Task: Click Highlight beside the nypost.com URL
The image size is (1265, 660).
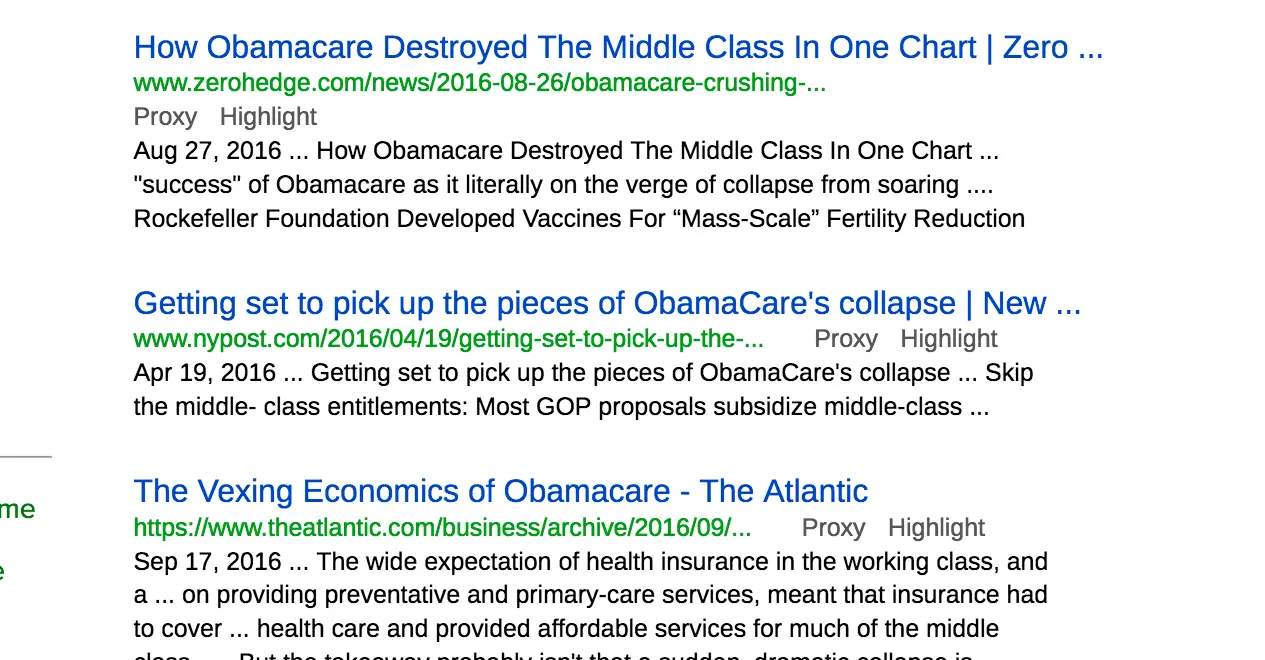Action: 948,339
